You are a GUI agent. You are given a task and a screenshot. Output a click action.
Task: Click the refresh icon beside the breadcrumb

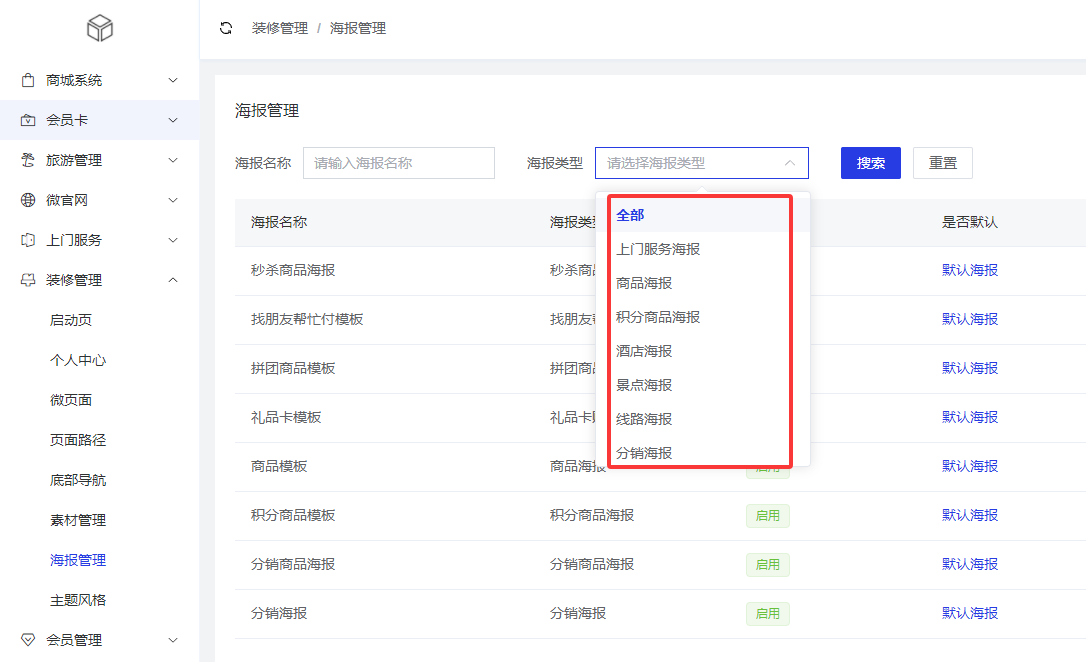pyautogui.click(x=226, y=28)
